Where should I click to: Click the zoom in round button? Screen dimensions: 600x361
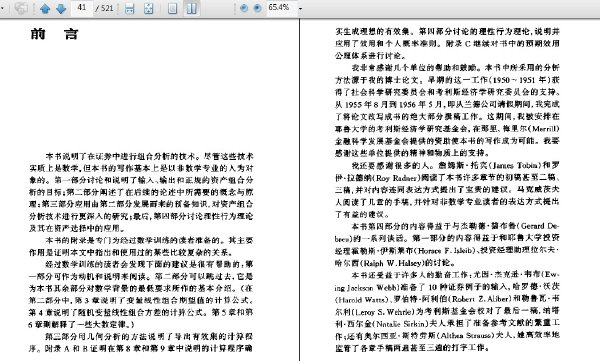pos(258,8)
